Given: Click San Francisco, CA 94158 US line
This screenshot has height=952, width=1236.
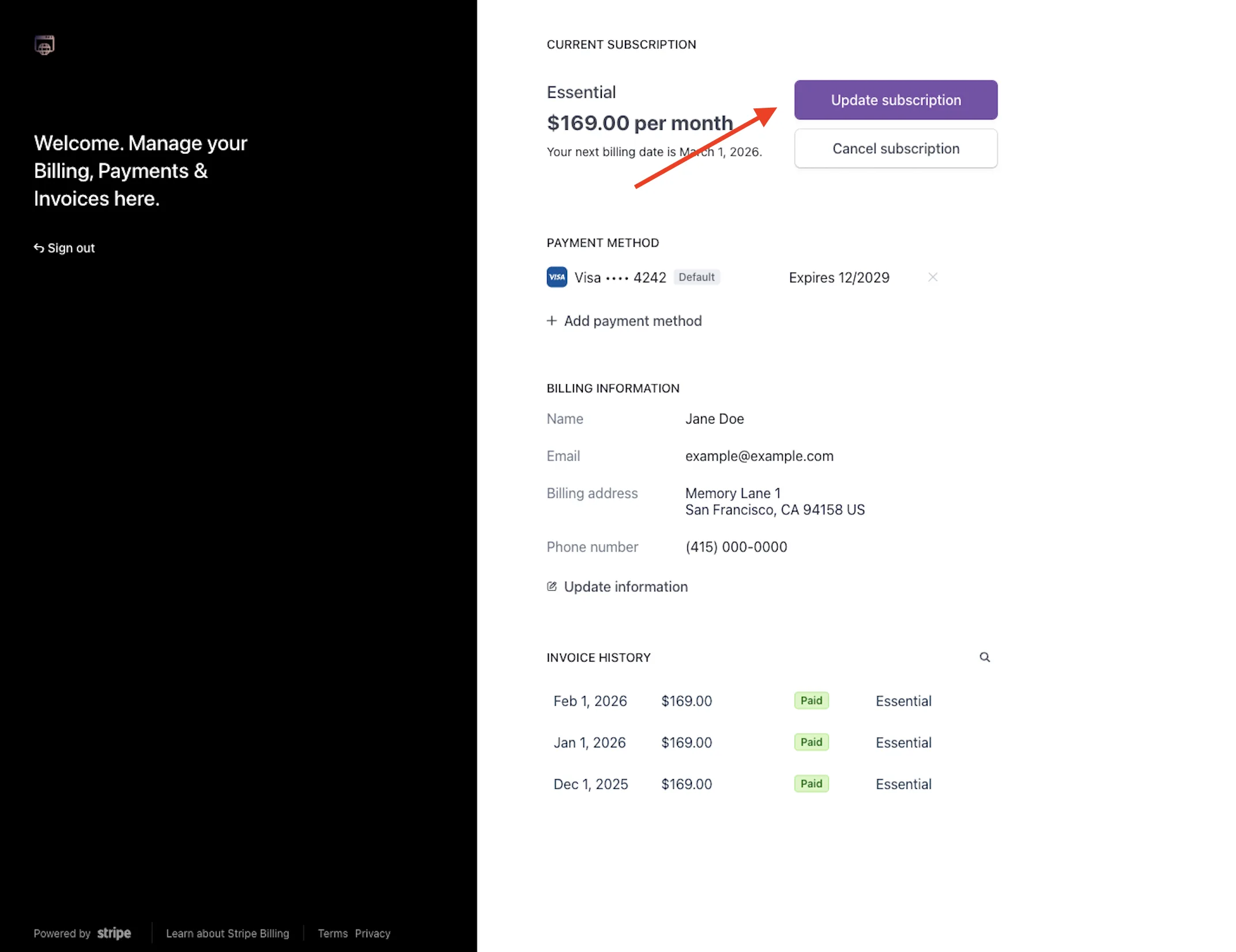Looking at the screenshot, I should pos(775,510).
